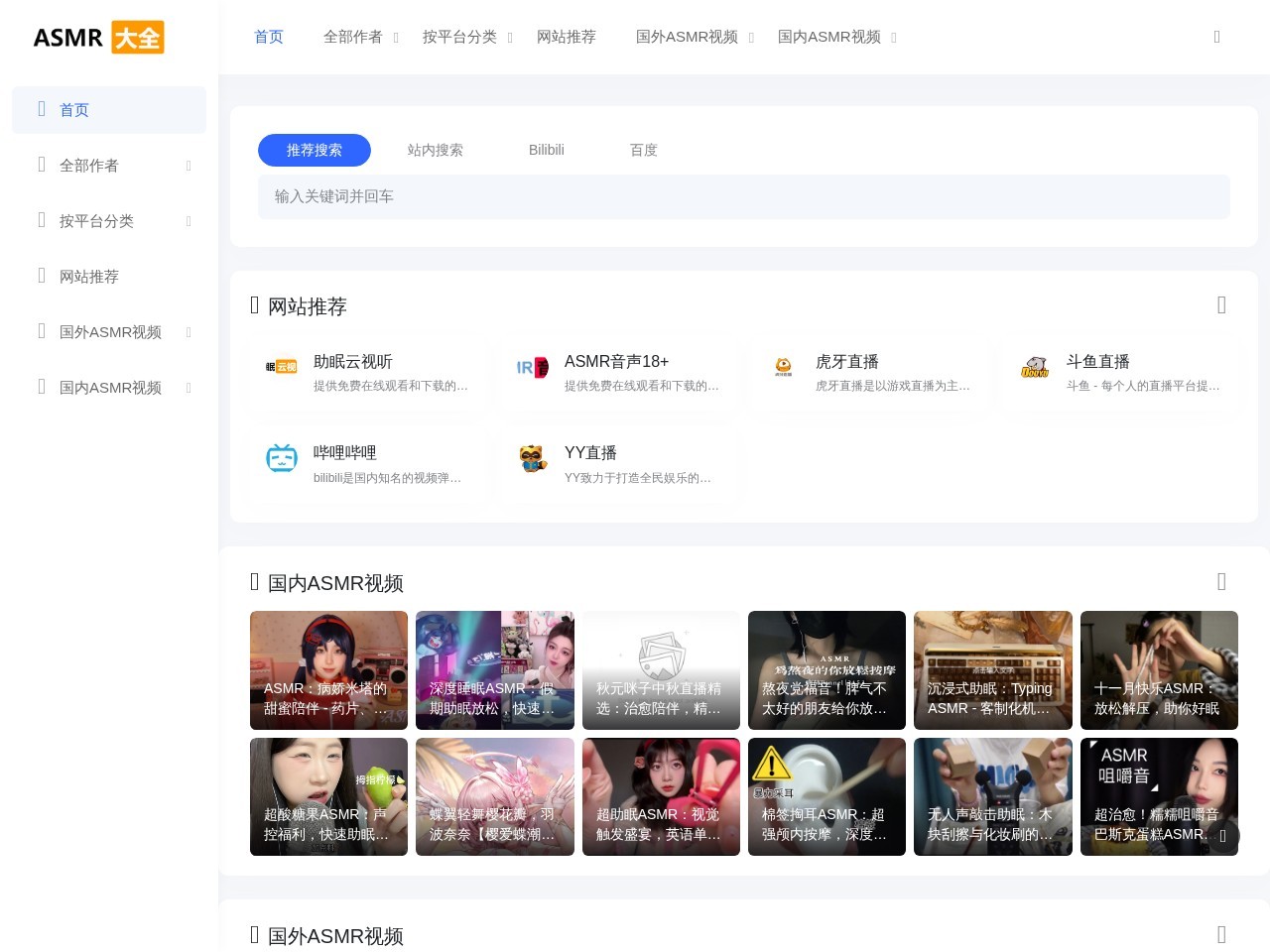Click the 斗鱼直播 logo icon

[1035, 368]
